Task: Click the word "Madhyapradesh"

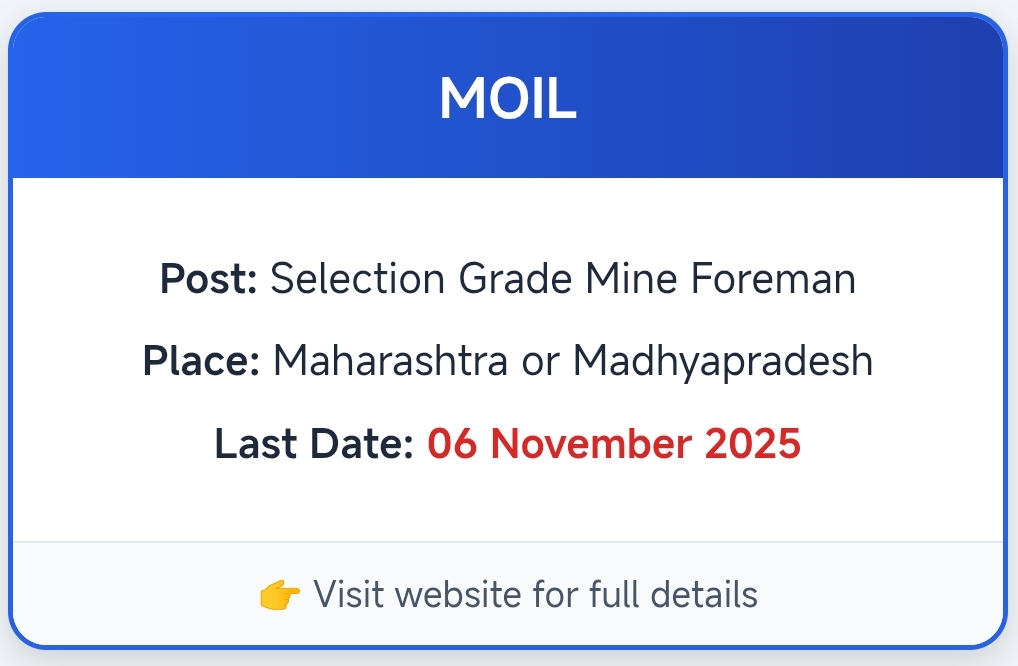Action: coord(723,360)
